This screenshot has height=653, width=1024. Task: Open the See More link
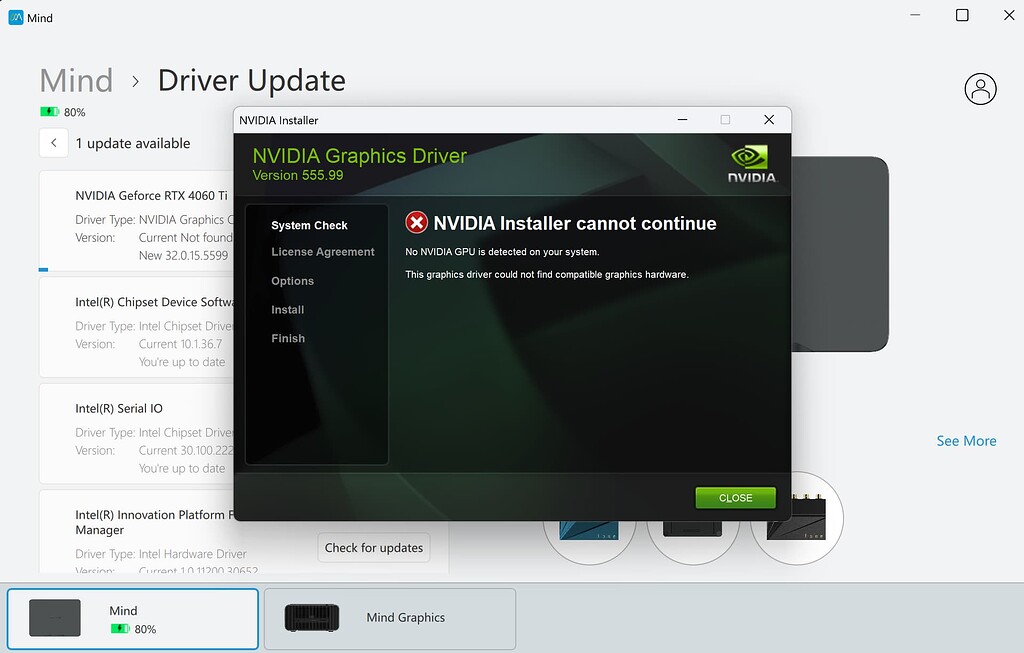pyautogui.click(x=966, y=441)
